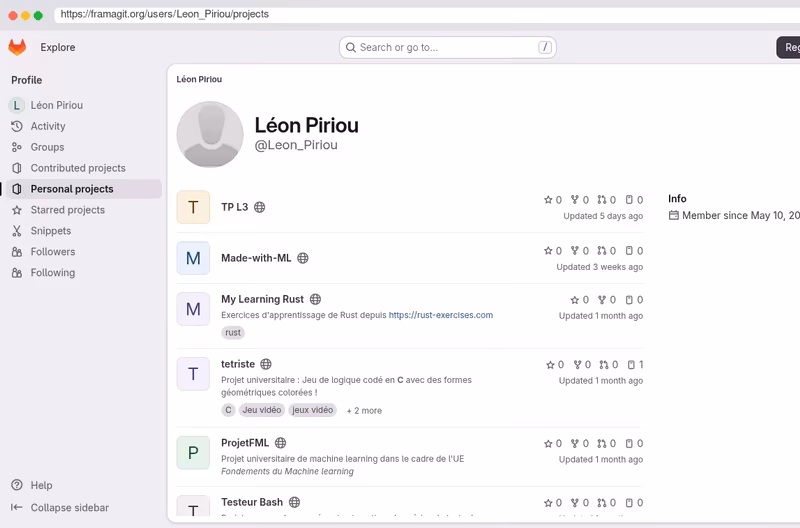Click the issues count for TP L3
Image resolution: width=800 pixels, height=528 pixels.
[634, 200]
